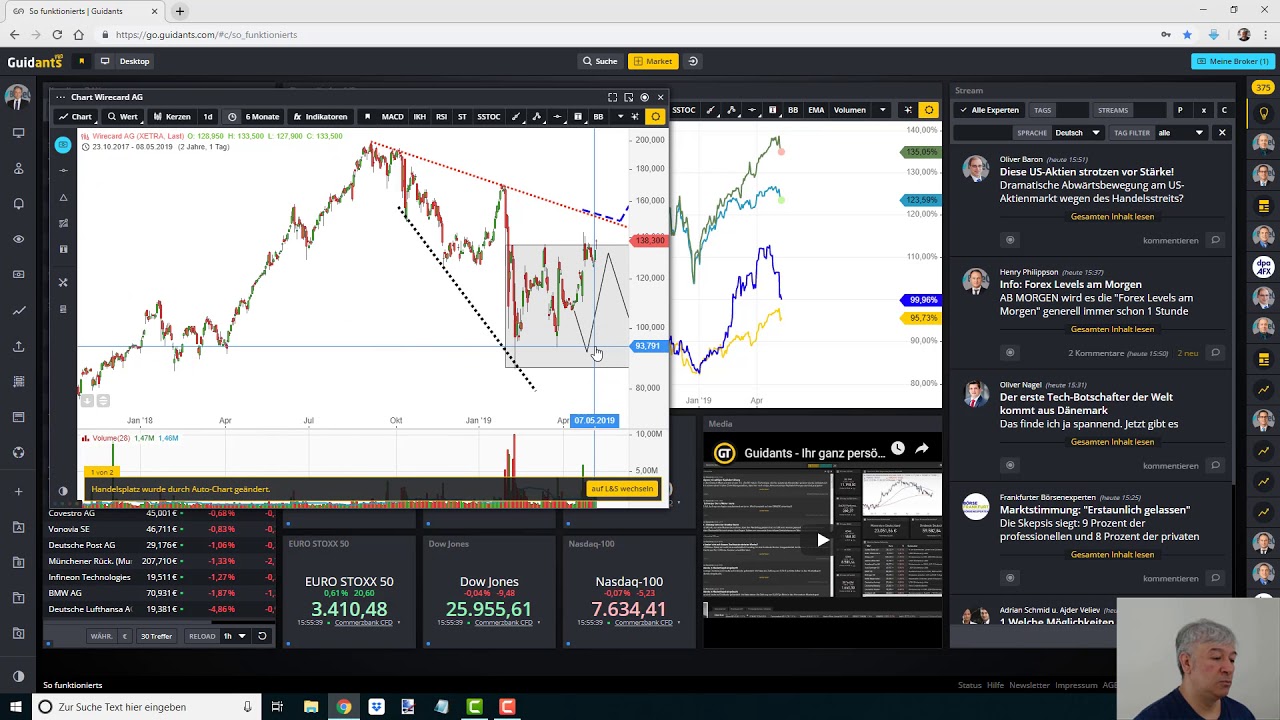Image resolution: width=1280 pixels, height=720 pixels.
Task: Open the chart drawing brush tool
Action: click(x=516, y=117)
